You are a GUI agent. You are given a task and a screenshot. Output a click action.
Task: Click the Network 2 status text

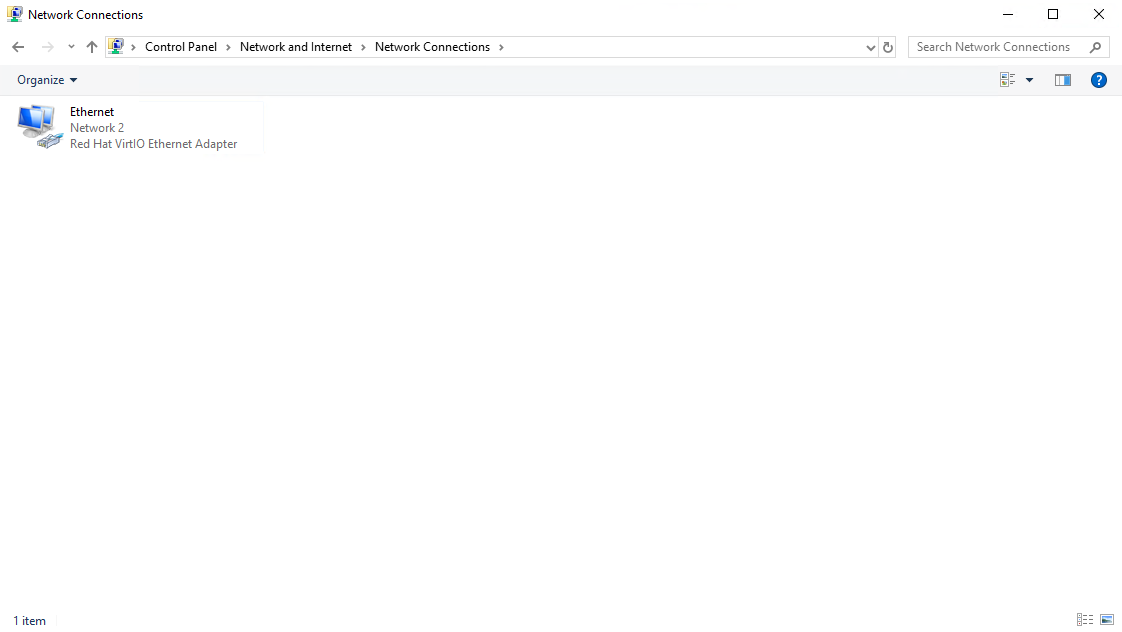[97, 128]
